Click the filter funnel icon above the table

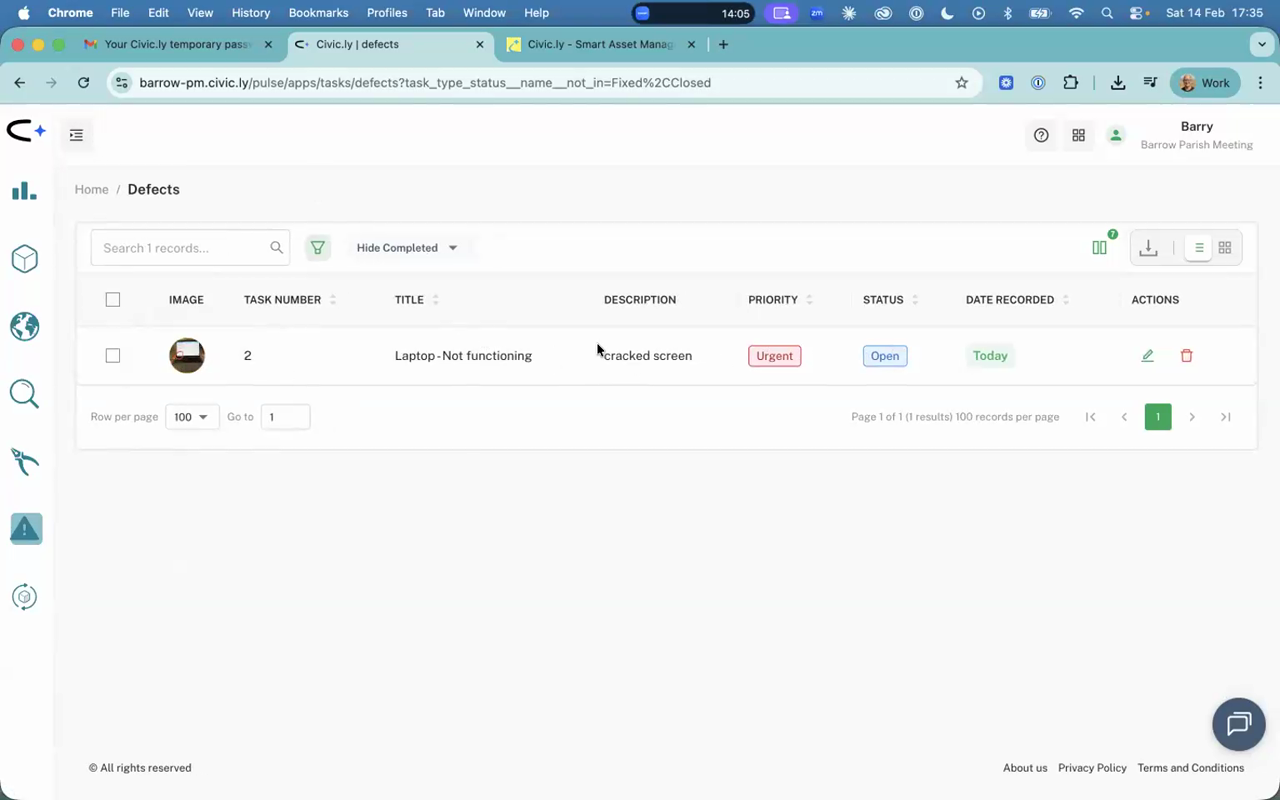318,247
